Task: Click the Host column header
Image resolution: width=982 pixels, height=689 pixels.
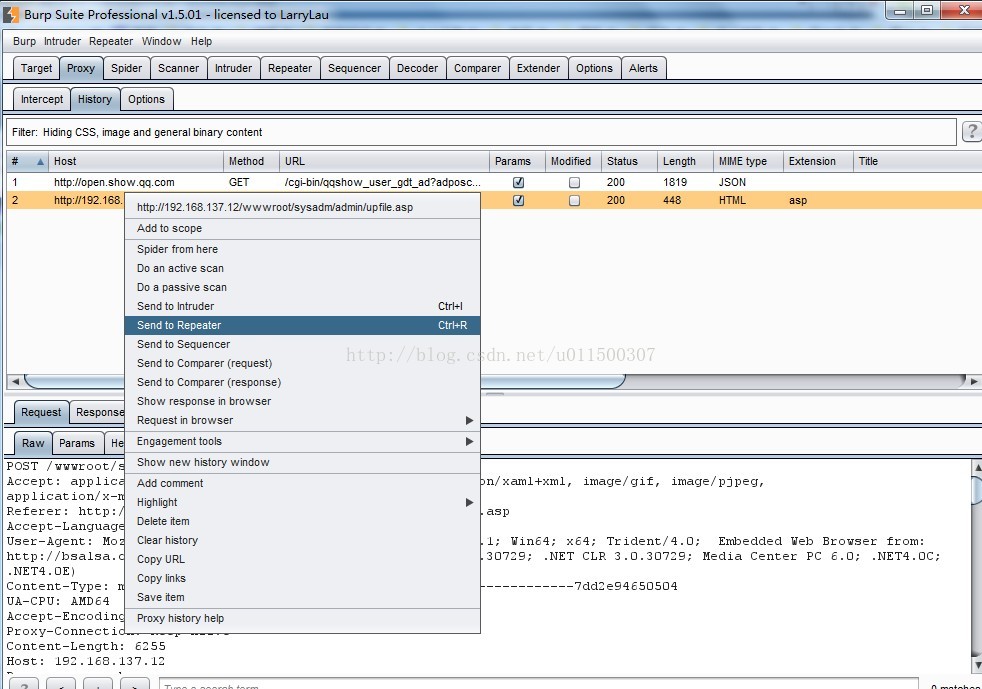Action: click(136, 162)
